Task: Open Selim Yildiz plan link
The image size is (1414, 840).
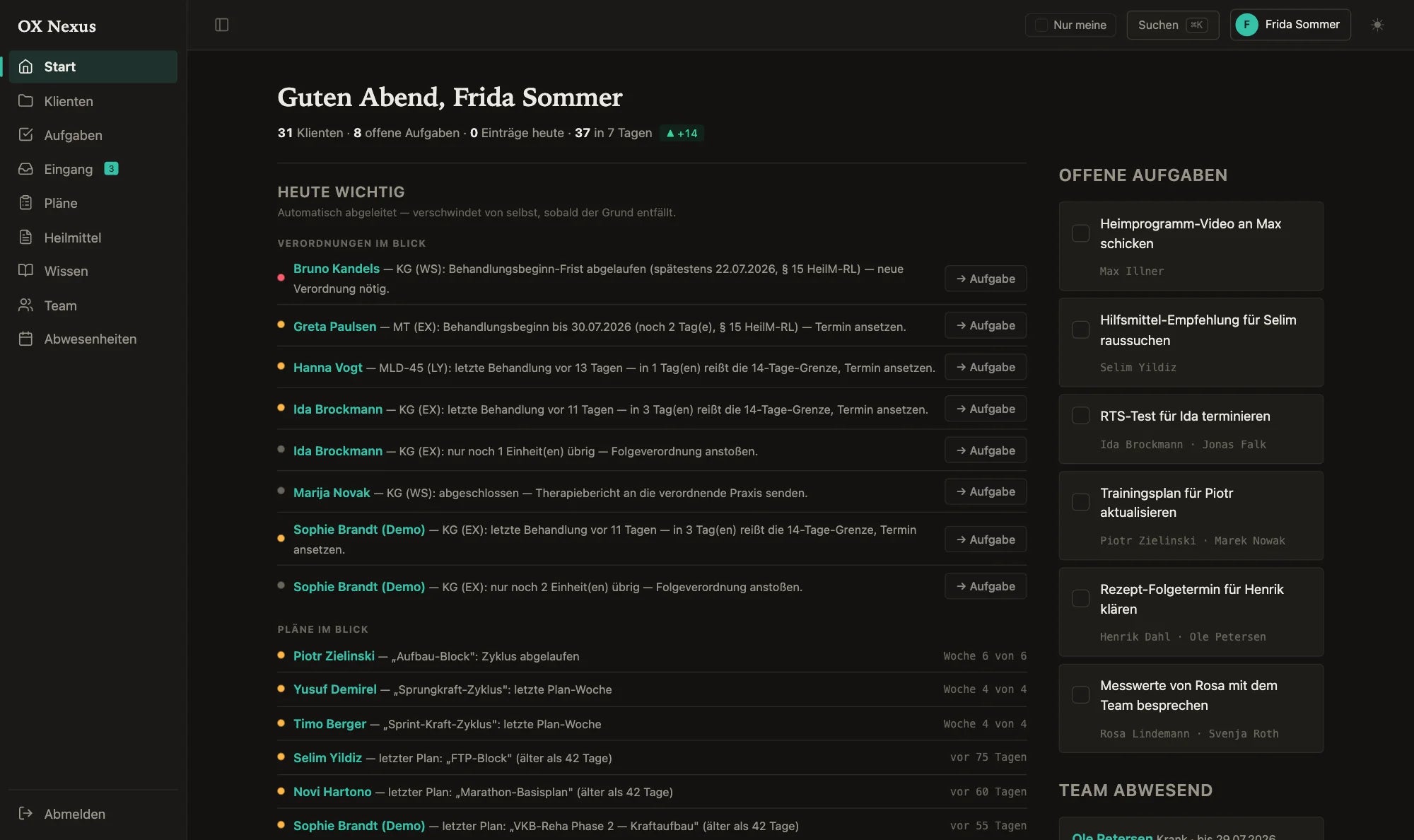Action: coord(327,758)
